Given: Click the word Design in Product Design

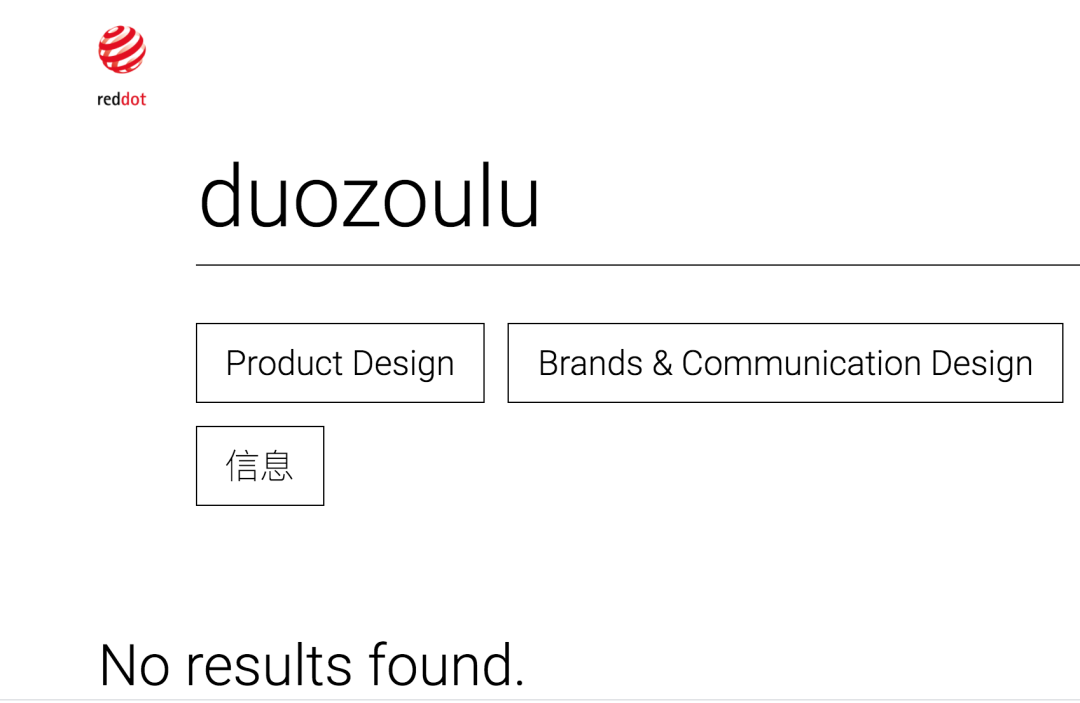Looking at the screenshot, I should 403,364.
